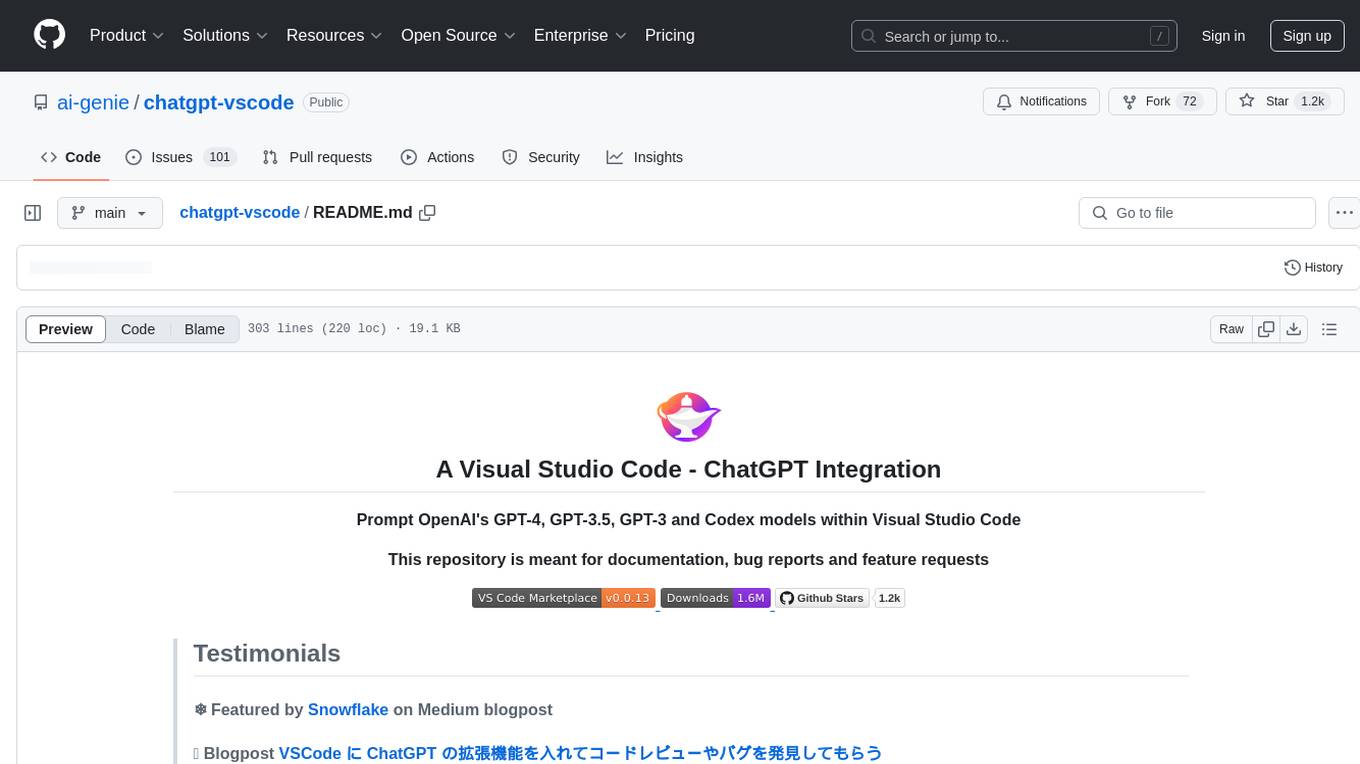Click the Public visibility label
Viewport: 1360px width, 764px height.
point(326,102)
